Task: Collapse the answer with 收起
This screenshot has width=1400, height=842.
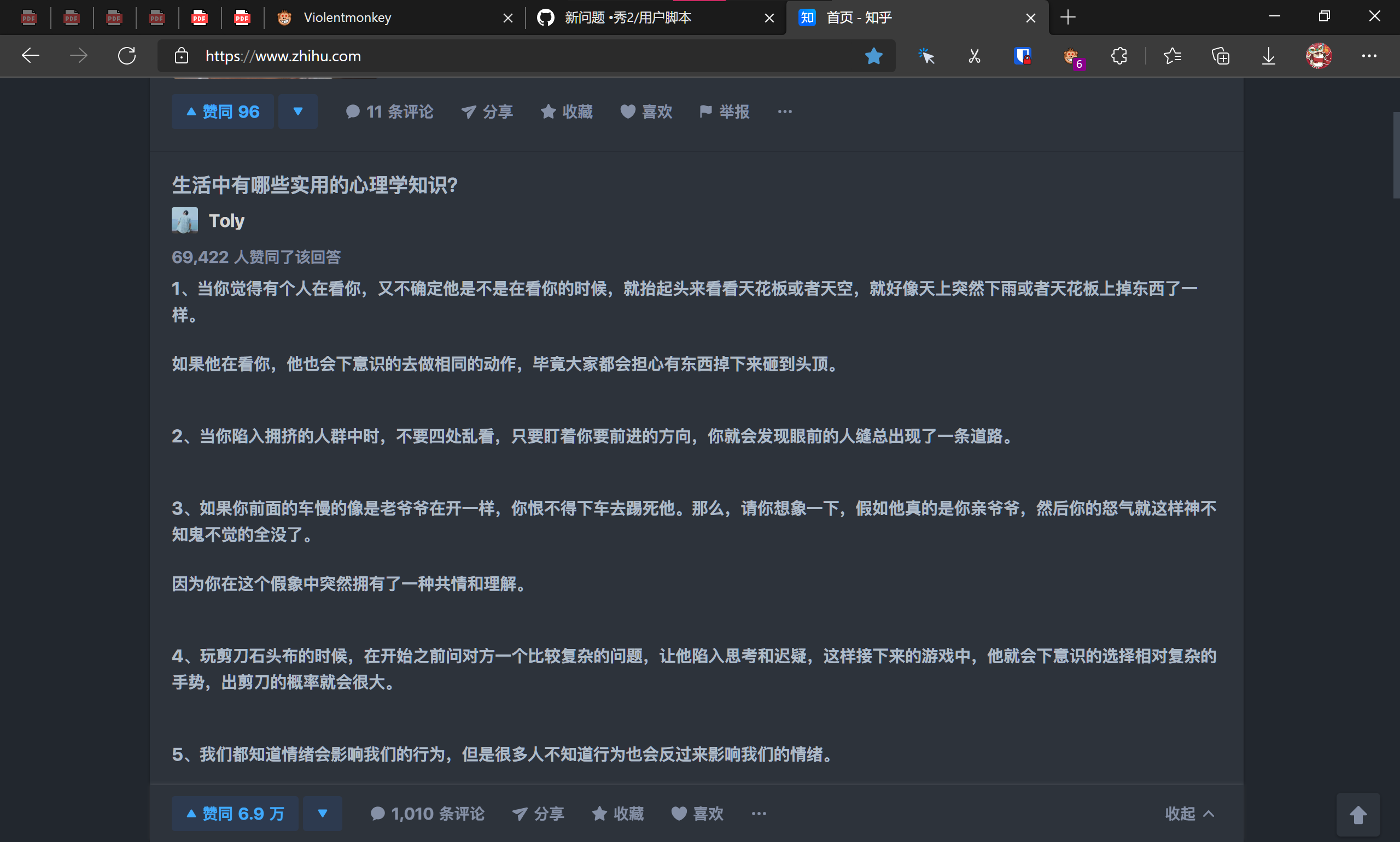Action: pos(1189,813)
